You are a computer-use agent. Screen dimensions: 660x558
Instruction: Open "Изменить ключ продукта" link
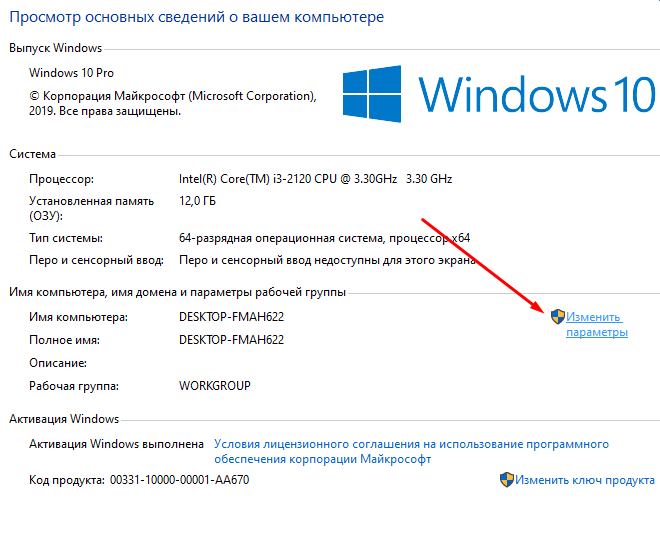pos(585,480)
